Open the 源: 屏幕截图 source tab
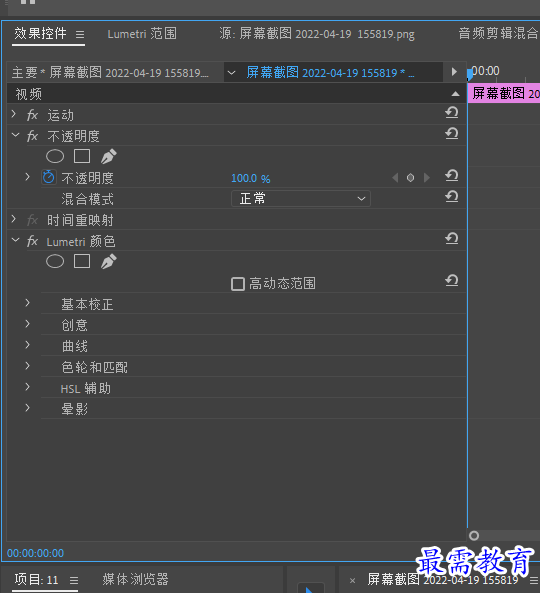 pos(317,34)
